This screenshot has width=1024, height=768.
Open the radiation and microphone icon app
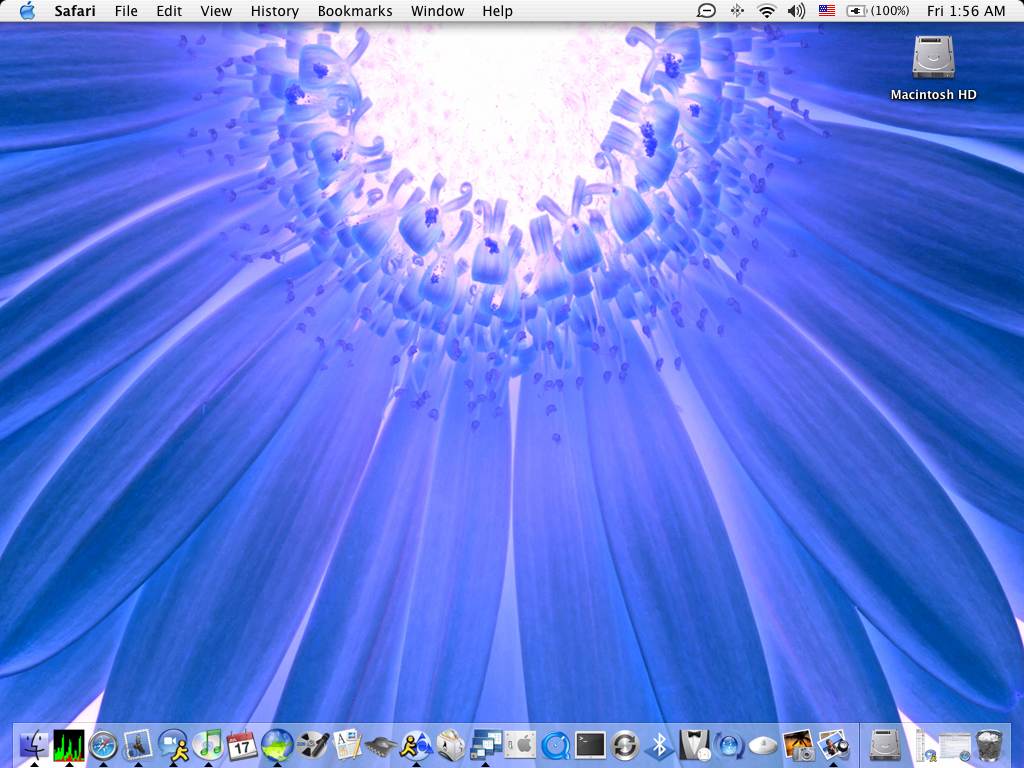(x=312, y=744)
